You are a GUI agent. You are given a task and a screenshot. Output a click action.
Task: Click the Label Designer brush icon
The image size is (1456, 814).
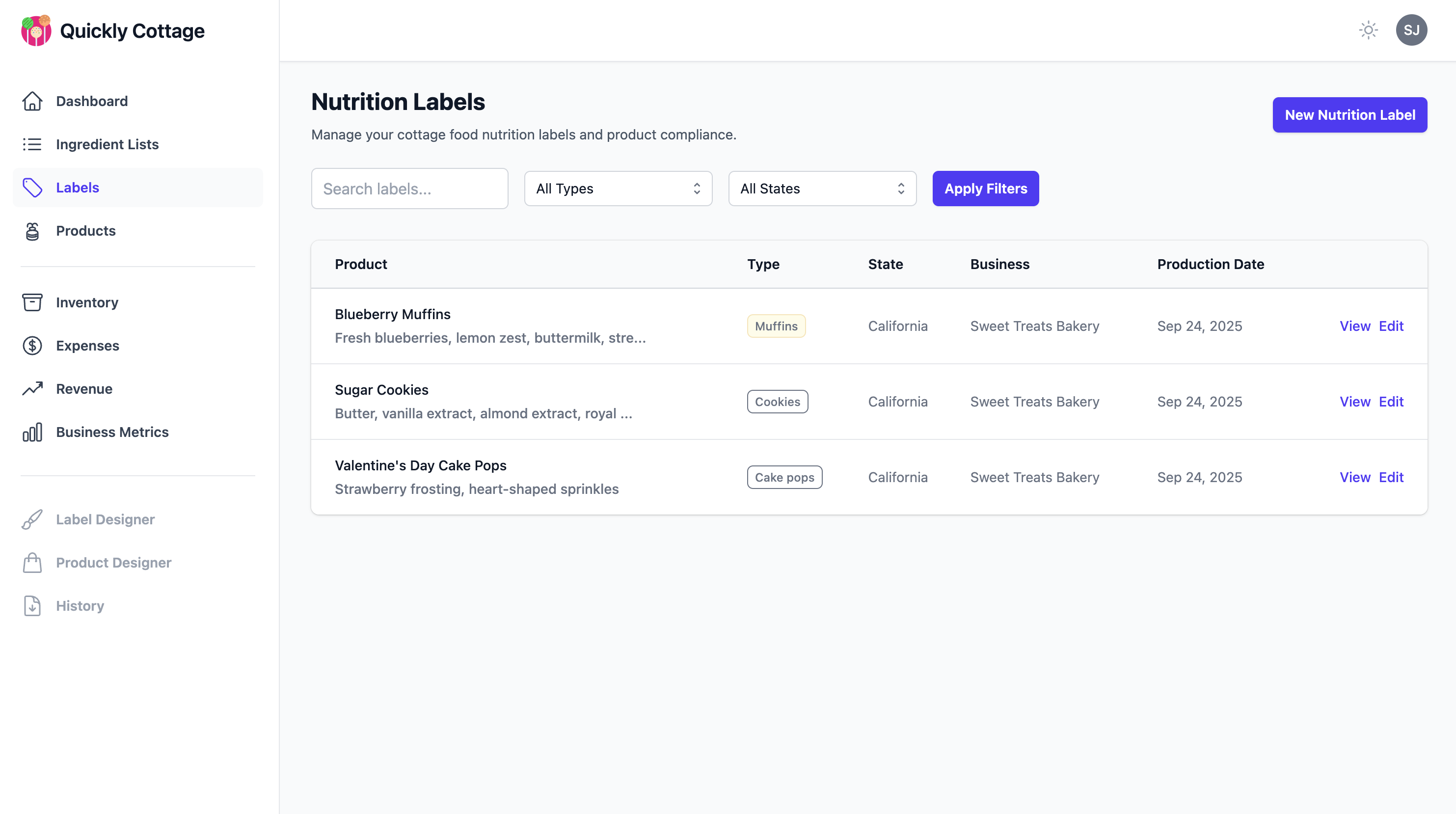point(32,519)
